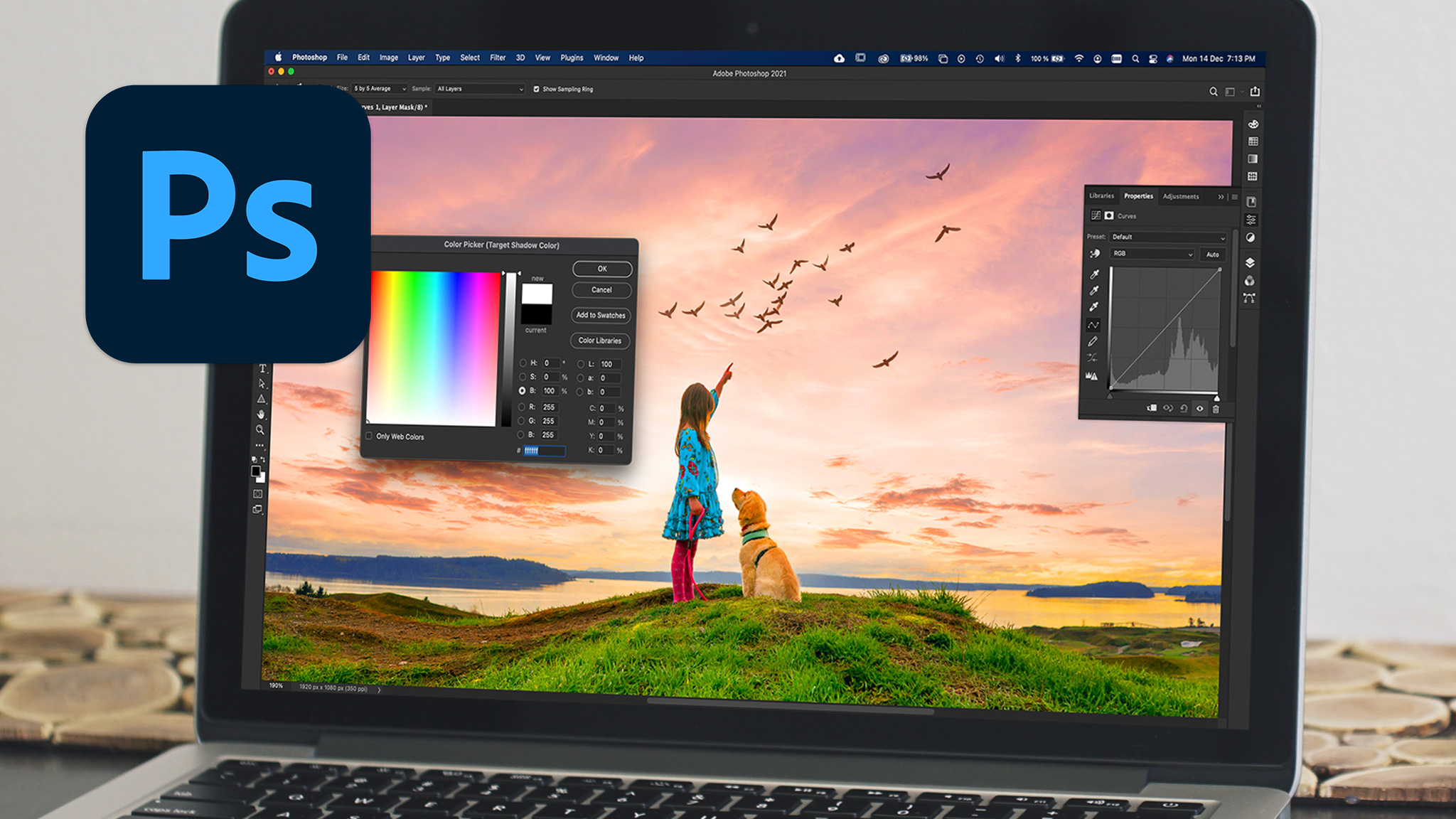
Task: Open the Sample All Layers dropdown
Action: 480,89
